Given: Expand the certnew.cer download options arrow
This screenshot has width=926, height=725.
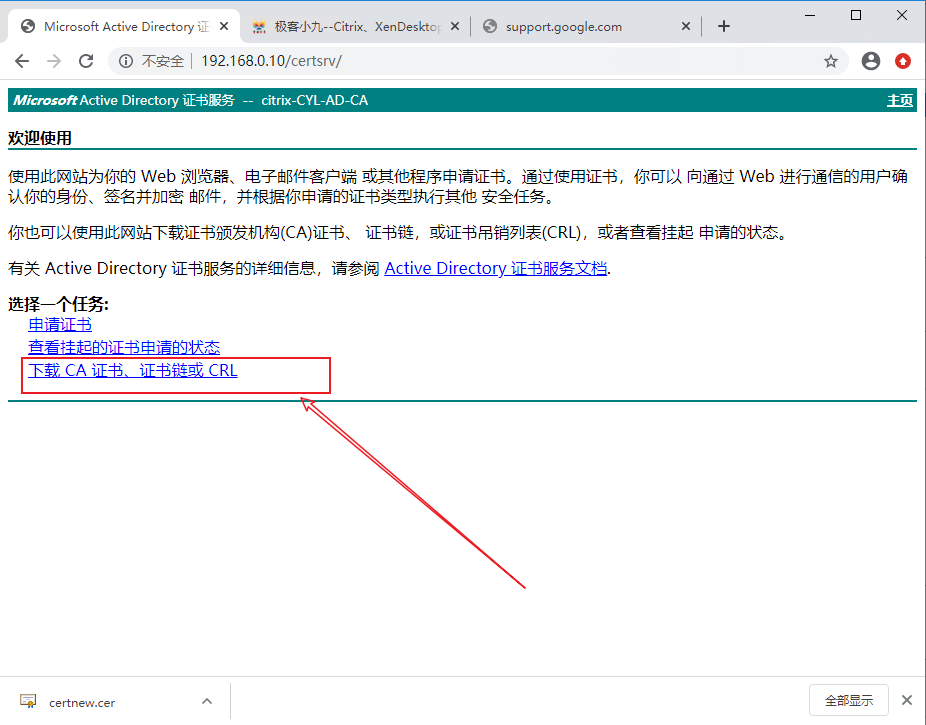Looking at the screenshot, I should tap(206, 702).
